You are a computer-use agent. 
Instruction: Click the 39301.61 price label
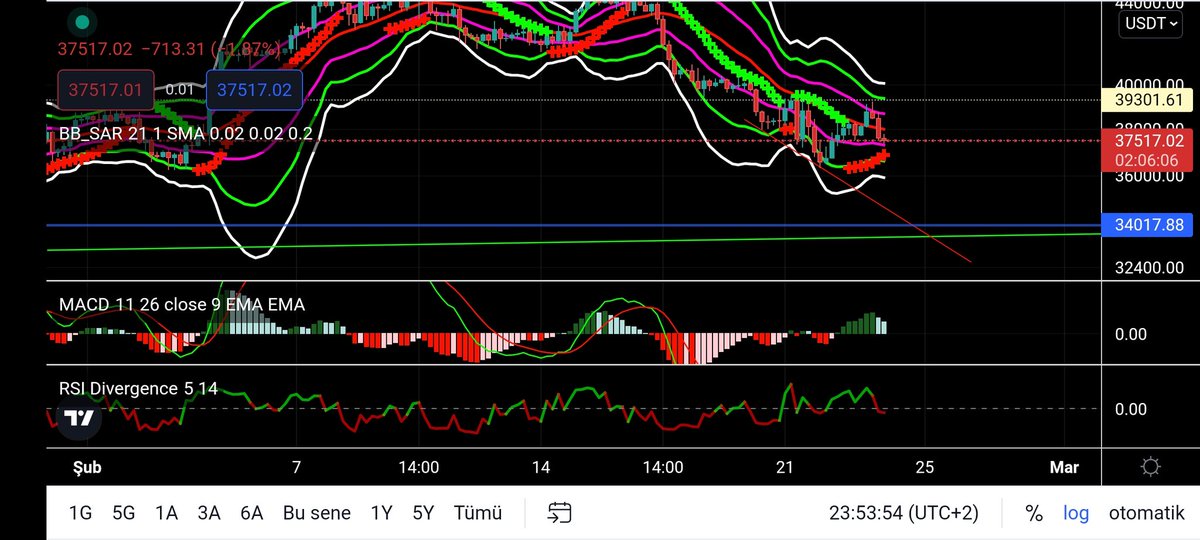pos(1146,99)
